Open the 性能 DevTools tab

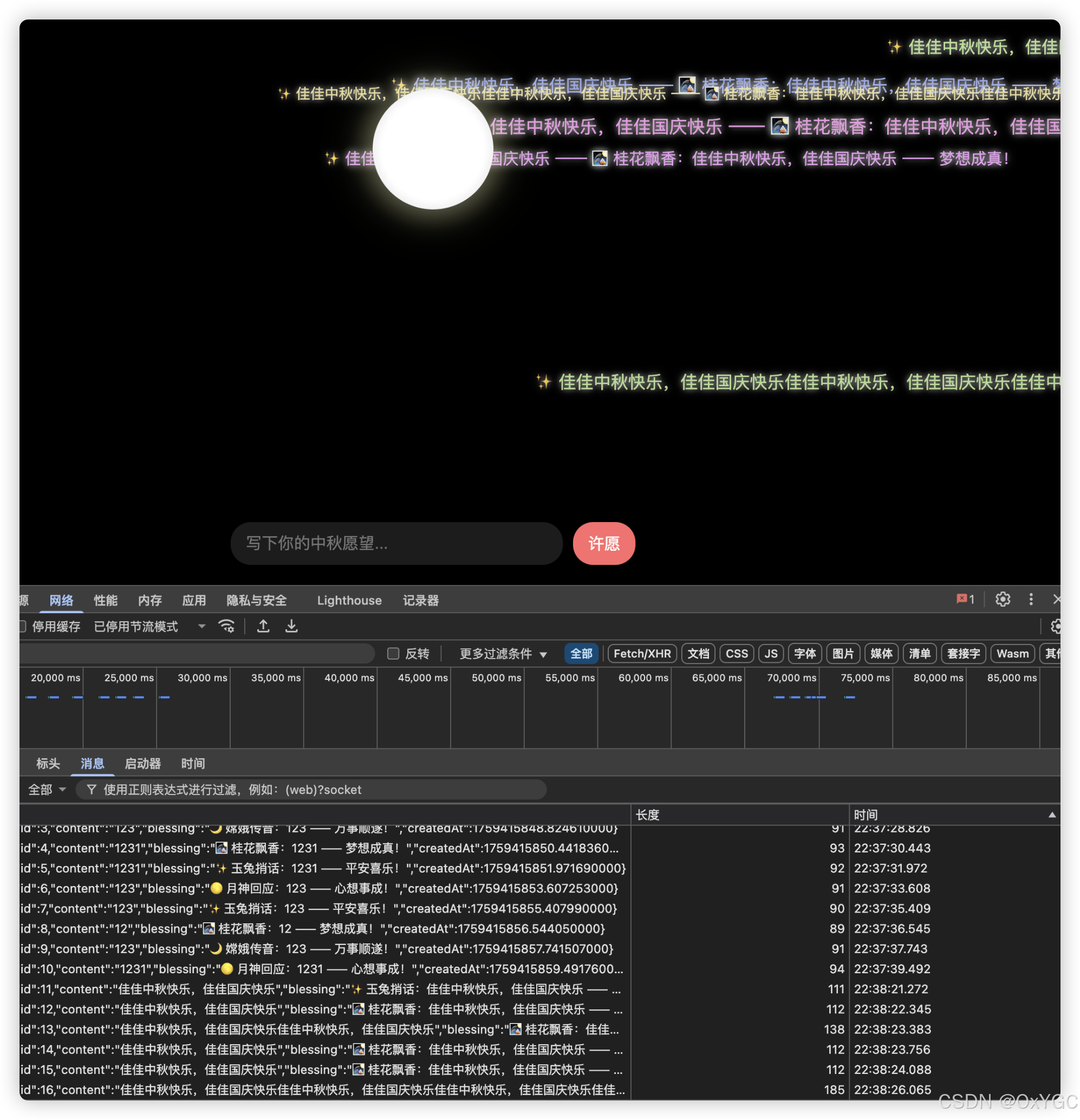(105, 601)
